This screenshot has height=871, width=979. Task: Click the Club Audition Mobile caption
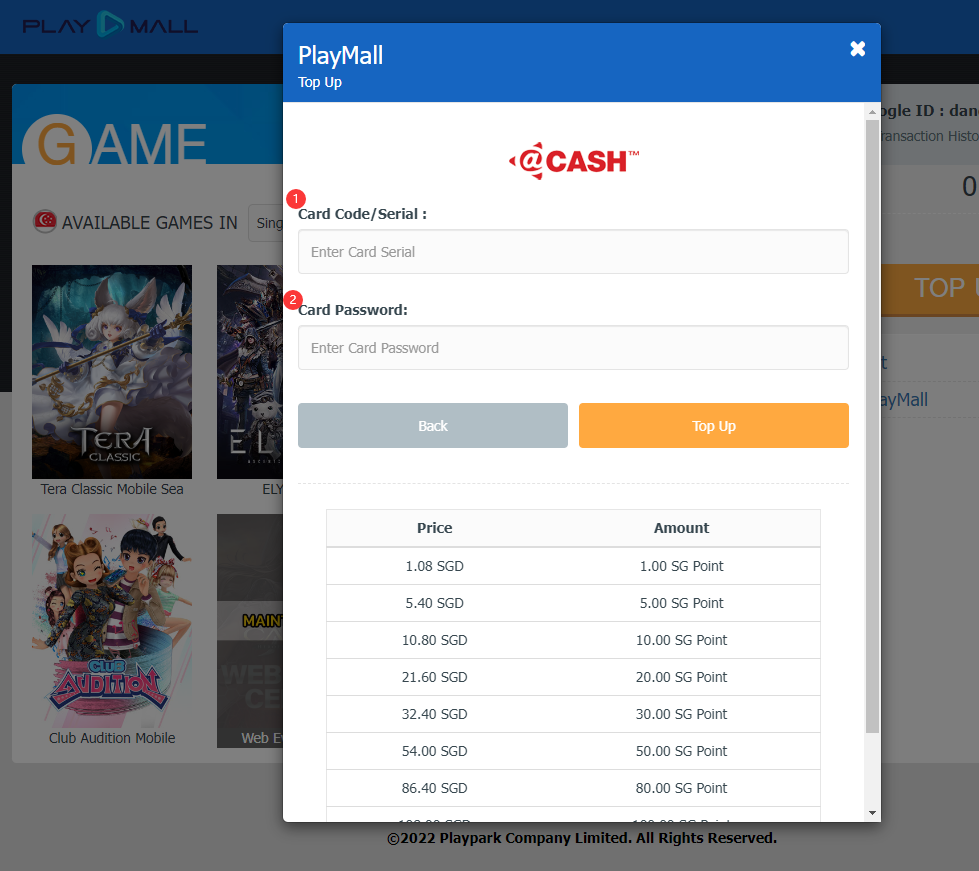coord(112,738)
